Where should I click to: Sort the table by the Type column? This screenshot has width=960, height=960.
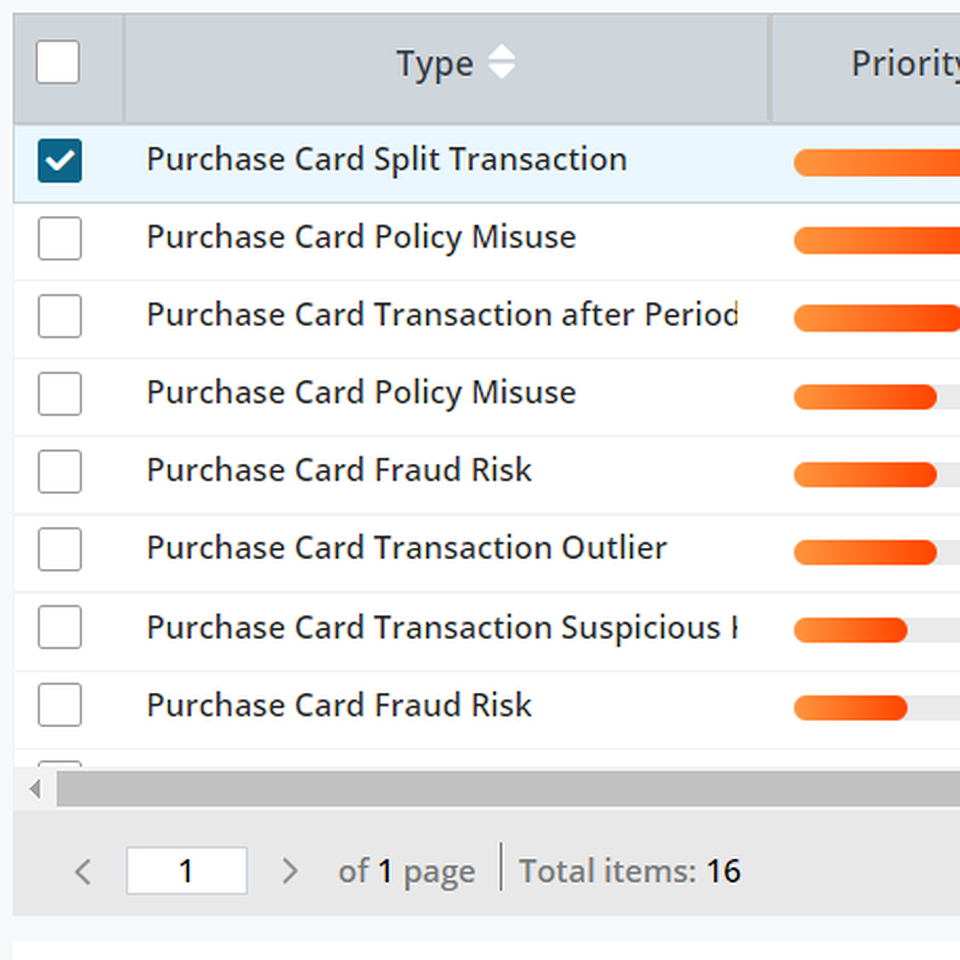[436, 63]
